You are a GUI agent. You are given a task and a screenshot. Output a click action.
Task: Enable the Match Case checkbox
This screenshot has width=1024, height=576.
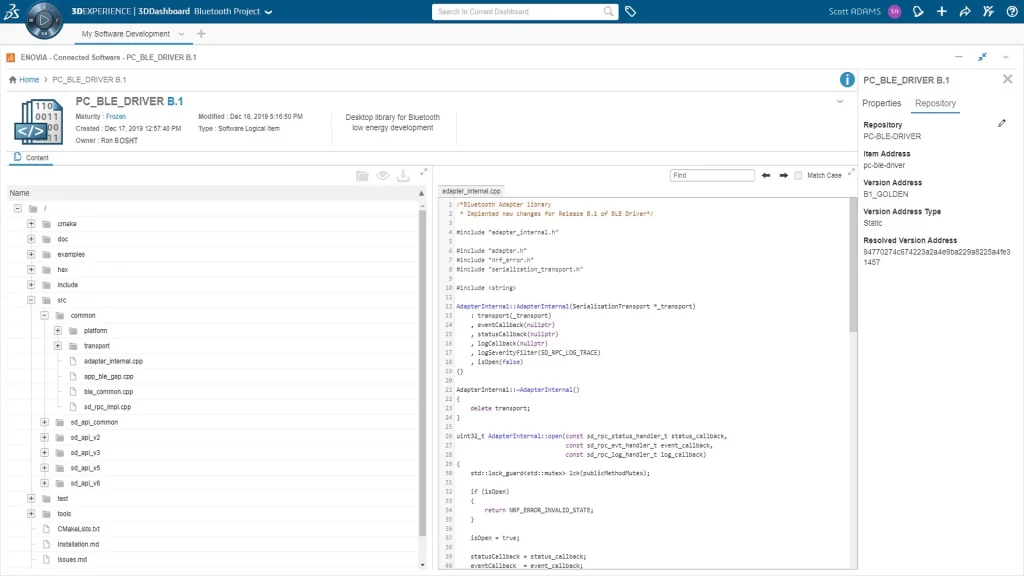click(798, 175)
